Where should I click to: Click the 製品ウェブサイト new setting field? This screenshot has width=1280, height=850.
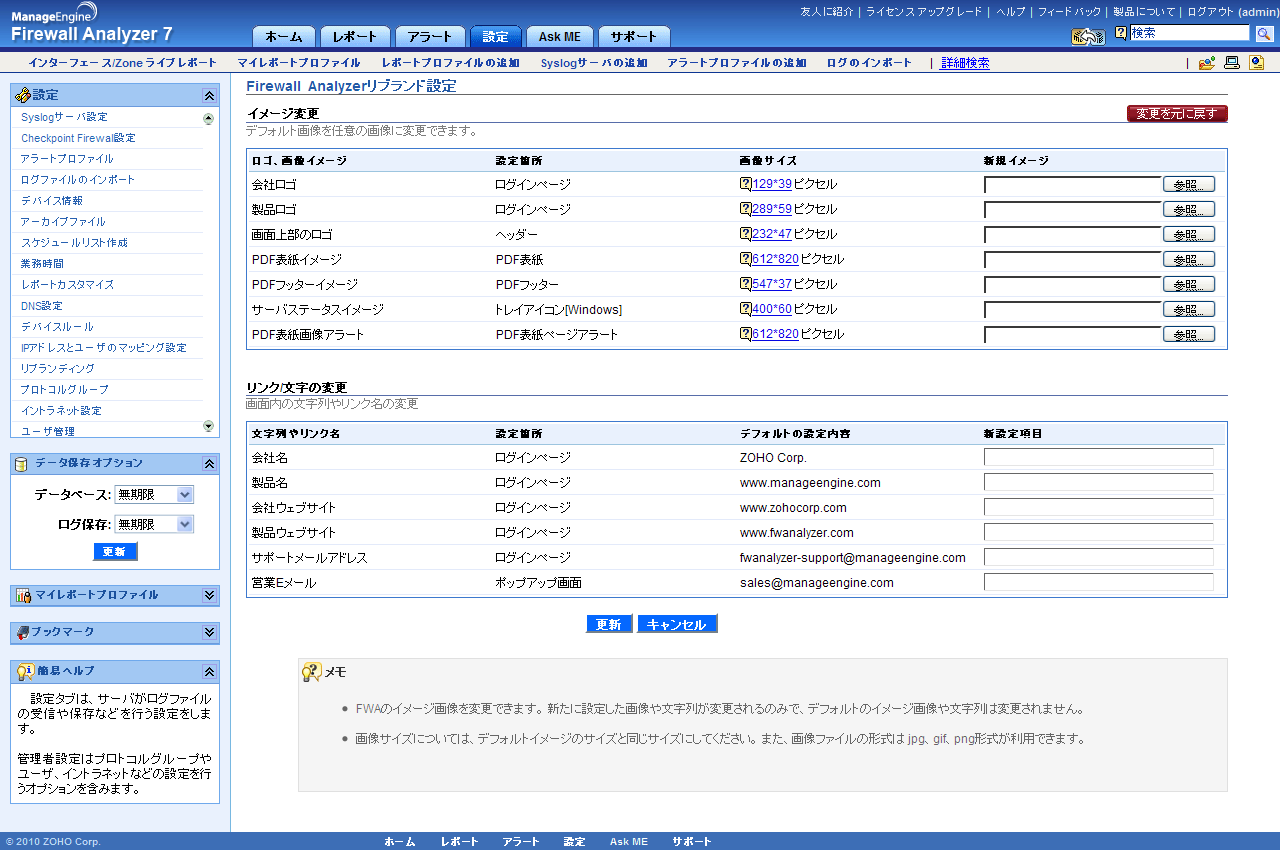pos(1099,532)
